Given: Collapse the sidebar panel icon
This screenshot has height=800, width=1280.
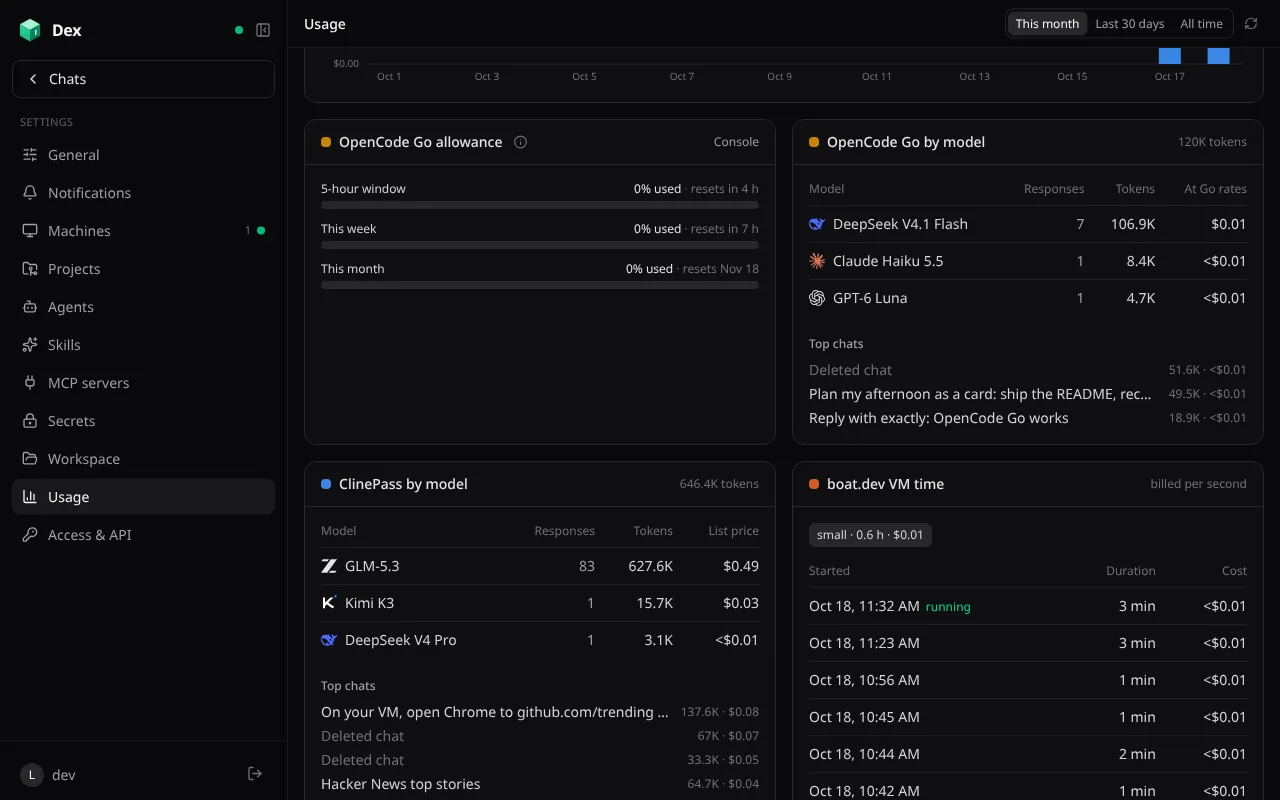Looking at the screenshot, I should coord(263,30).
